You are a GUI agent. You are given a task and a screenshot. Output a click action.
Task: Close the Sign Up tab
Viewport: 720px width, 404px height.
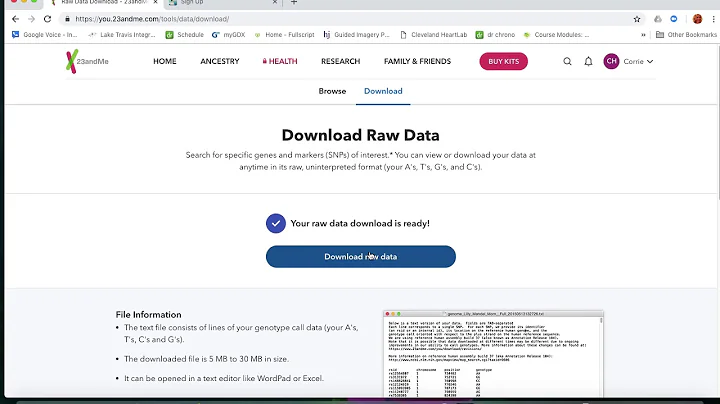click(275, 2)
